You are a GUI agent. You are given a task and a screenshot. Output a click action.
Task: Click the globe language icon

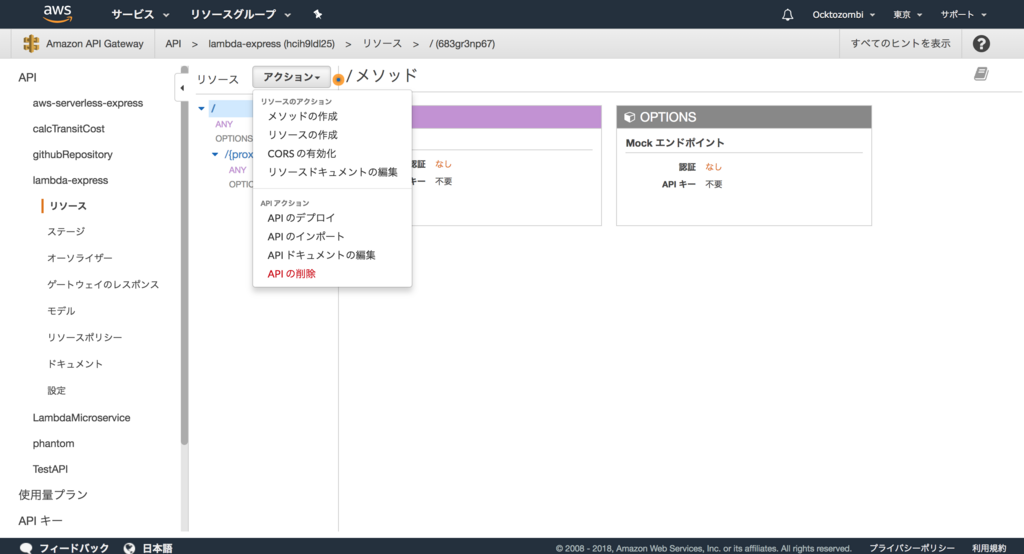[129, 547]
